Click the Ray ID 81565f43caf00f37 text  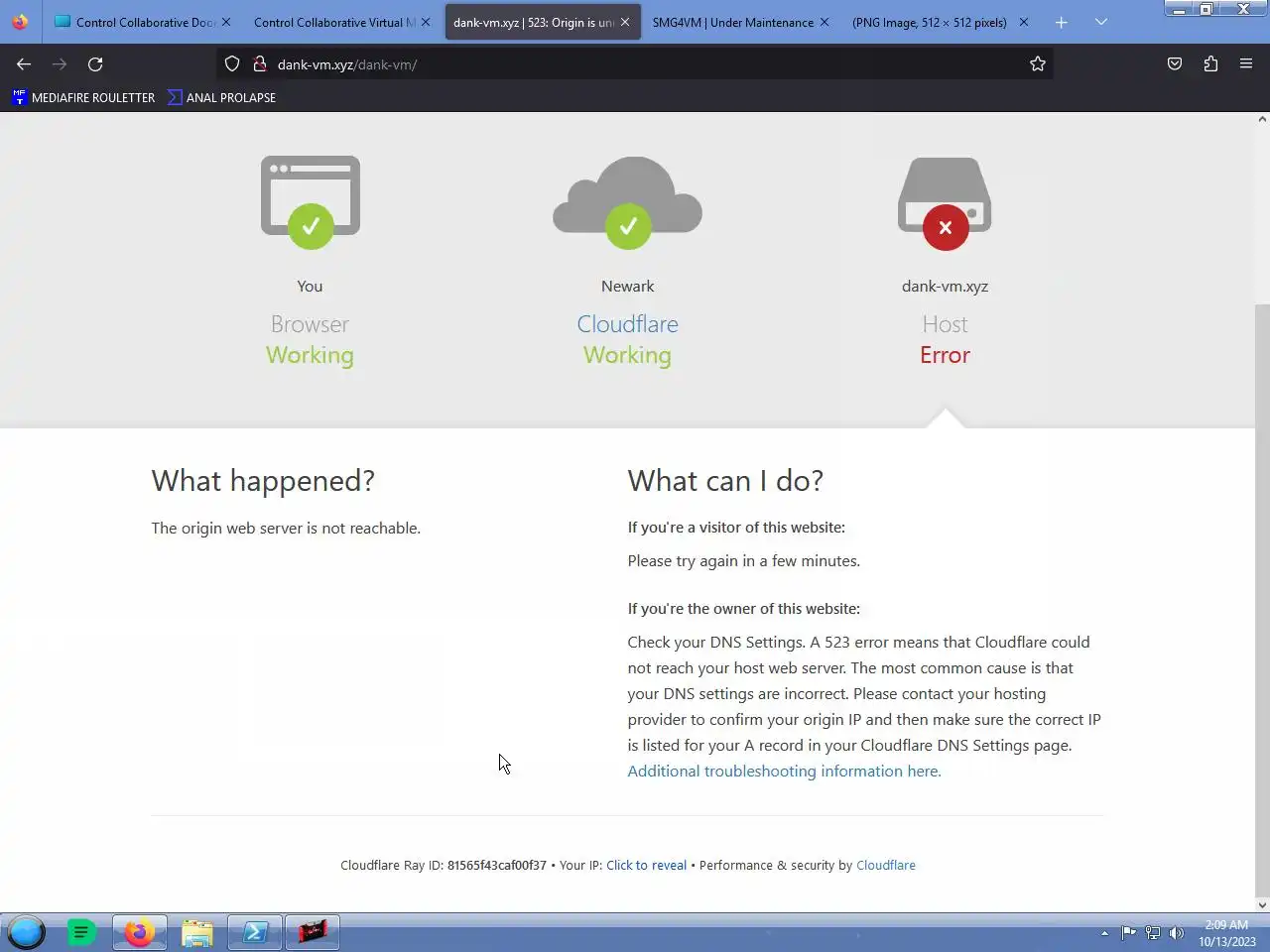tap(496, 865)
